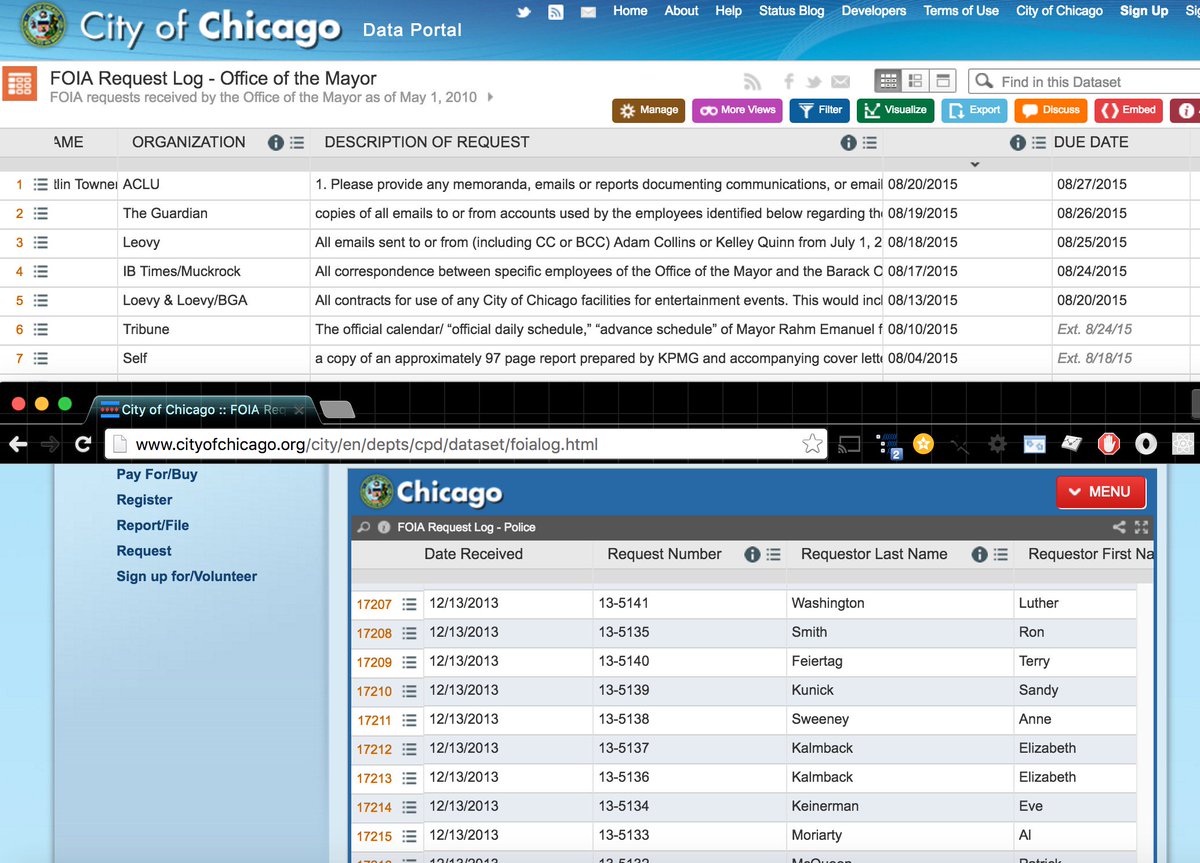Toggle the sort arrow under the date received column
This screenshot has height=863, width=1200.
(975, 164)
